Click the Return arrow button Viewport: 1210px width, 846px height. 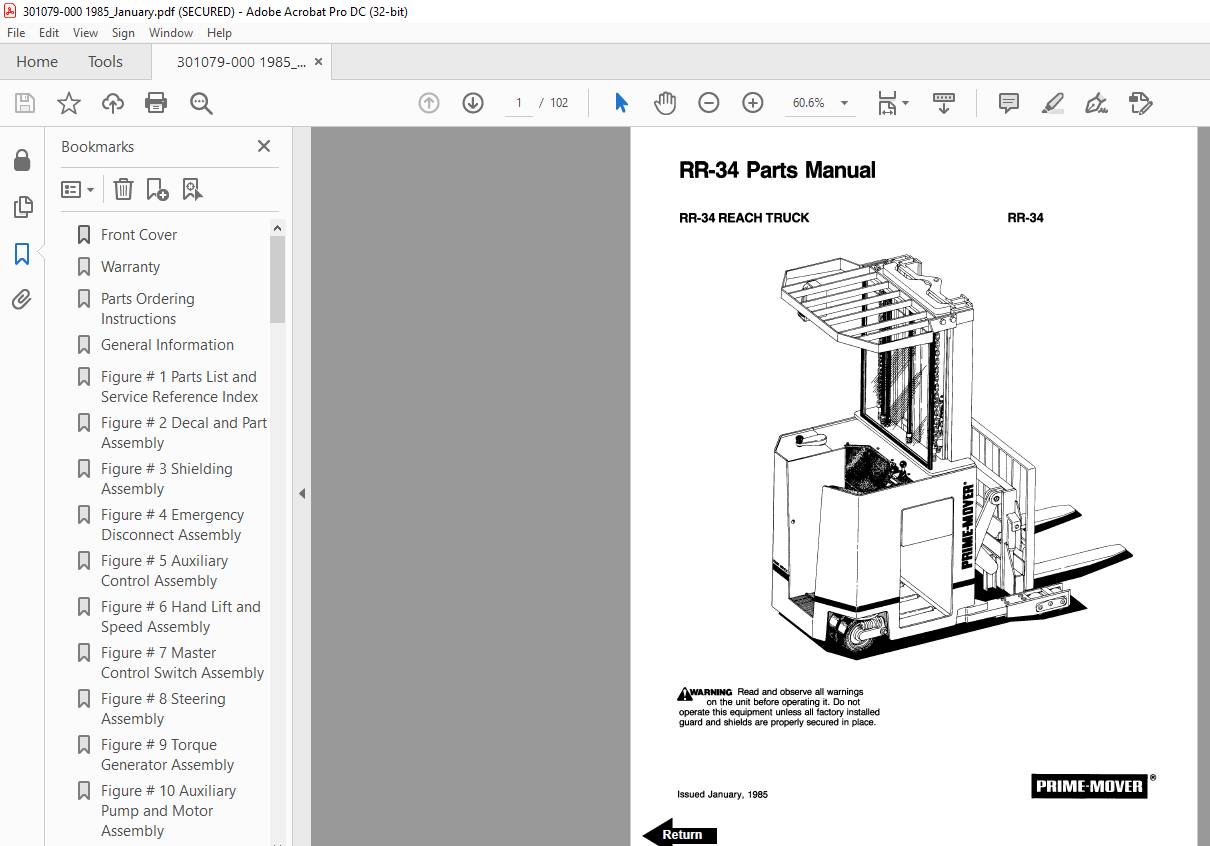click(x=680, y=833)
